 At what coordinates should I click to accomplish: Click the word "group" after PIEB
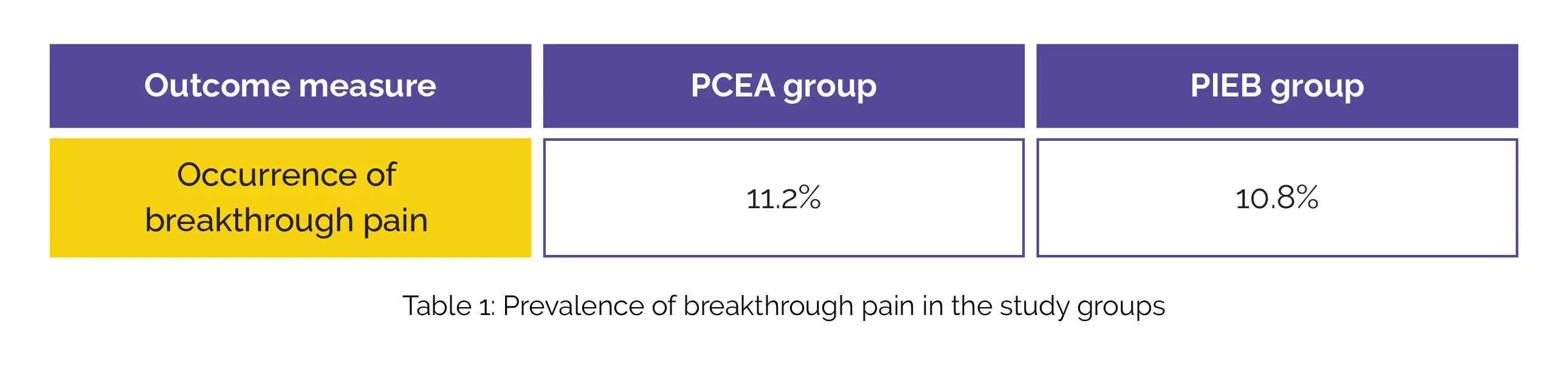point(1316,87)
